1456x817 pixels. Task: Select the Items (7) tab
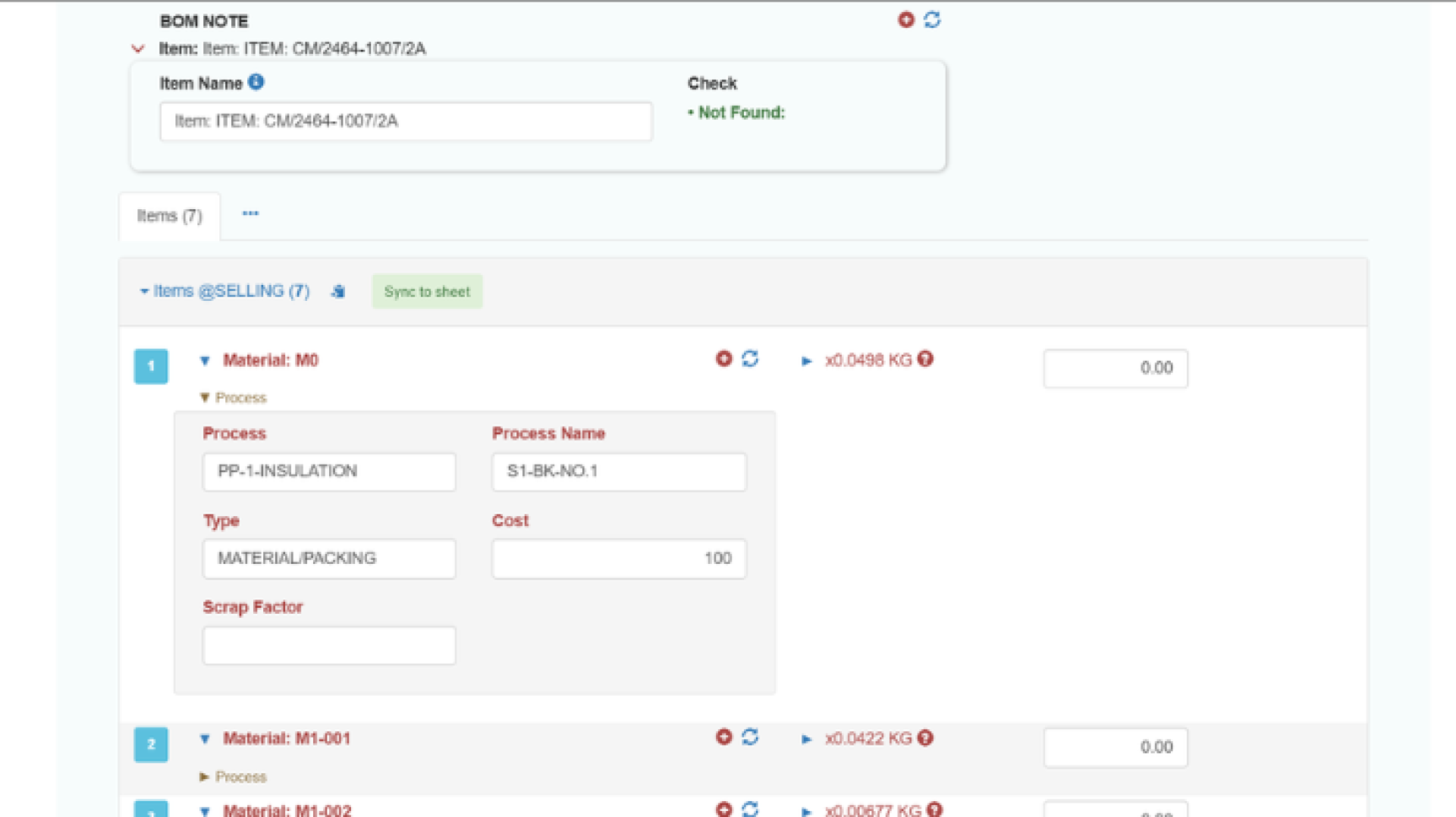169,216
